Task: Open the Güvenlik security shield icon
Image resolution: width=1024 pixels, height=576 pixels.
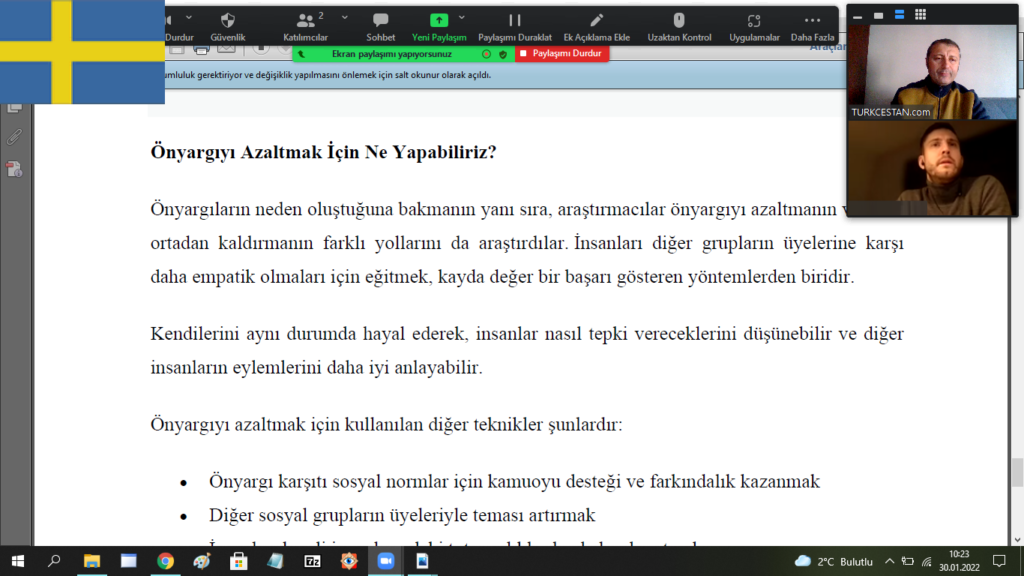Action: pos(227,27)
